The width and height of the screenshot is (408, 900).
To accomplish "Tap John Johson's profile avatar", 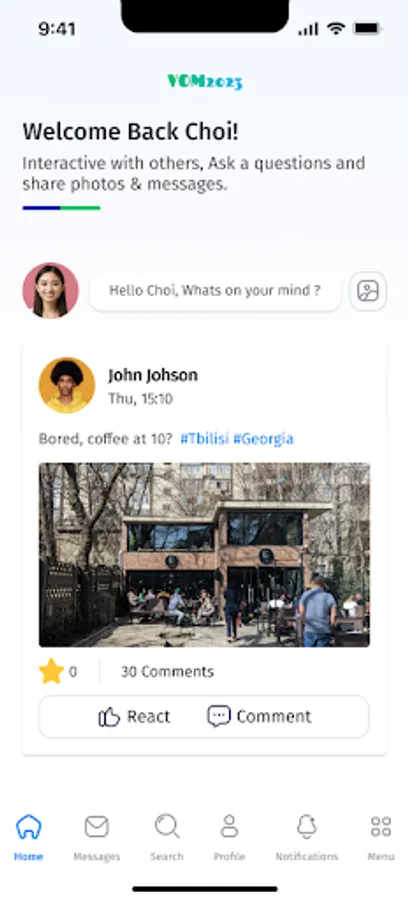I will point(67,385).
